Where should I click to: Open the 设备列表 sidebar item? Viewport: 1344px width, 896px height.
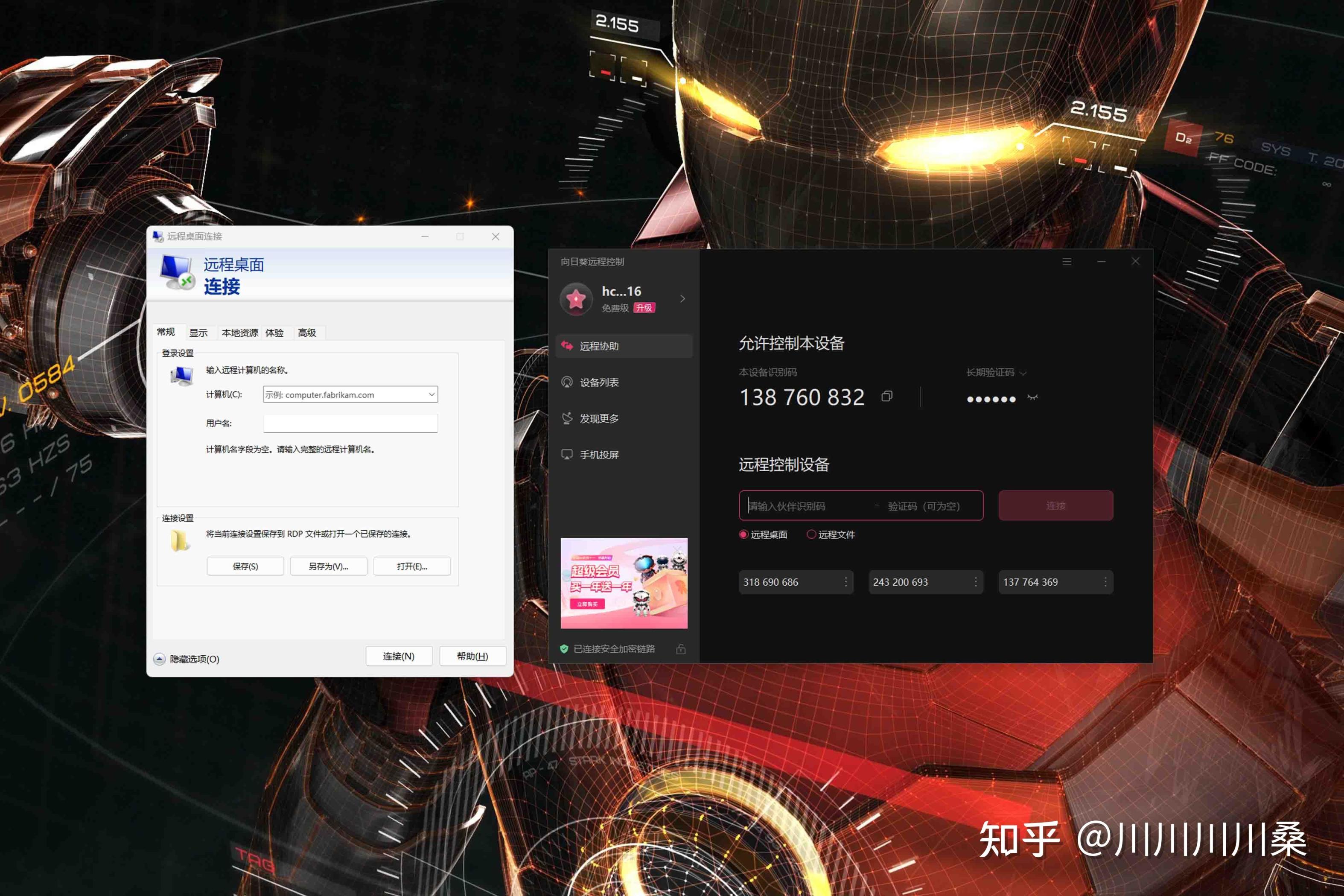(599, 382)
